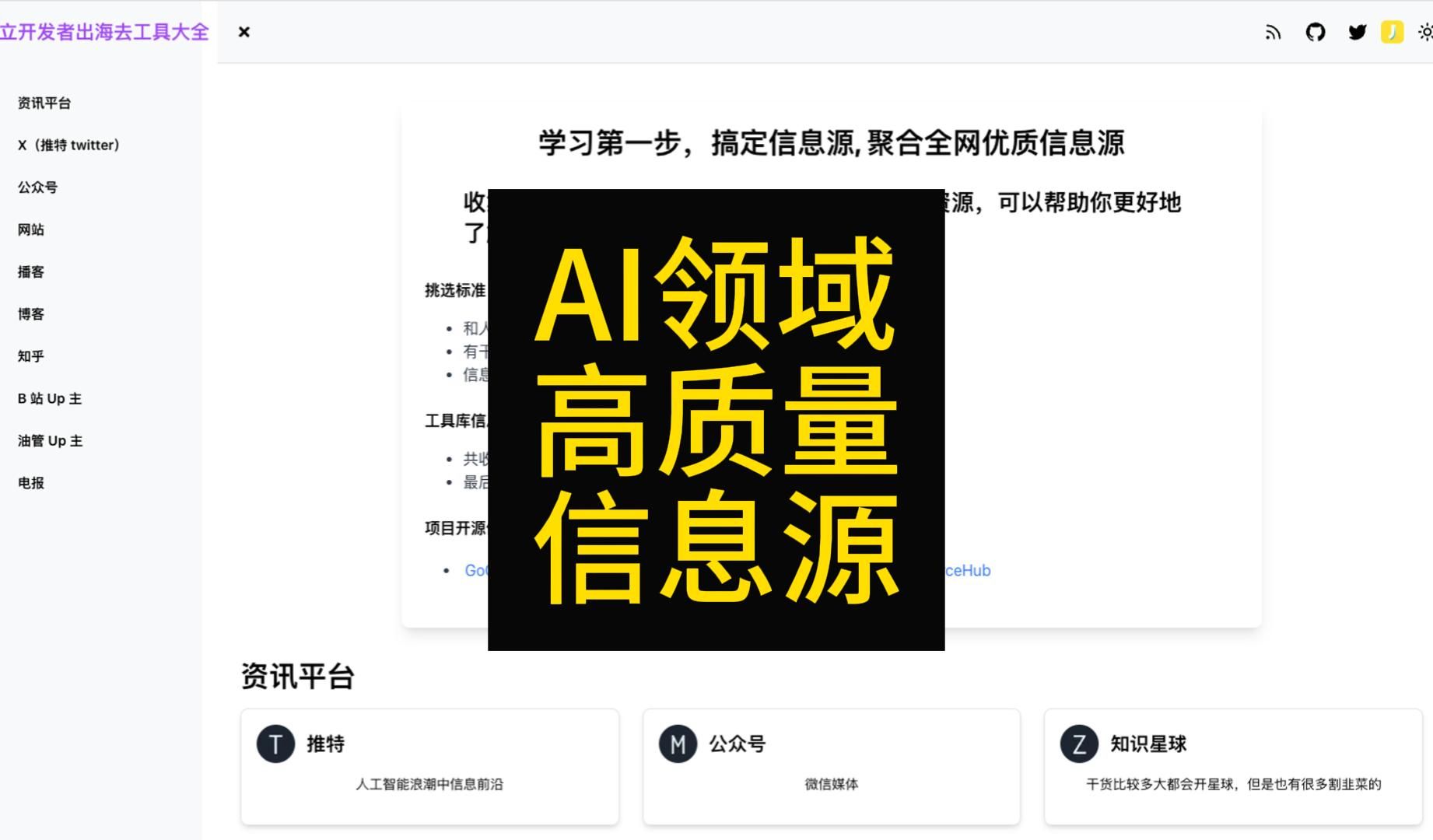
Task: Click the M avatar on 公众号 card
Action: pyautogui.click(x=678, y=744)
